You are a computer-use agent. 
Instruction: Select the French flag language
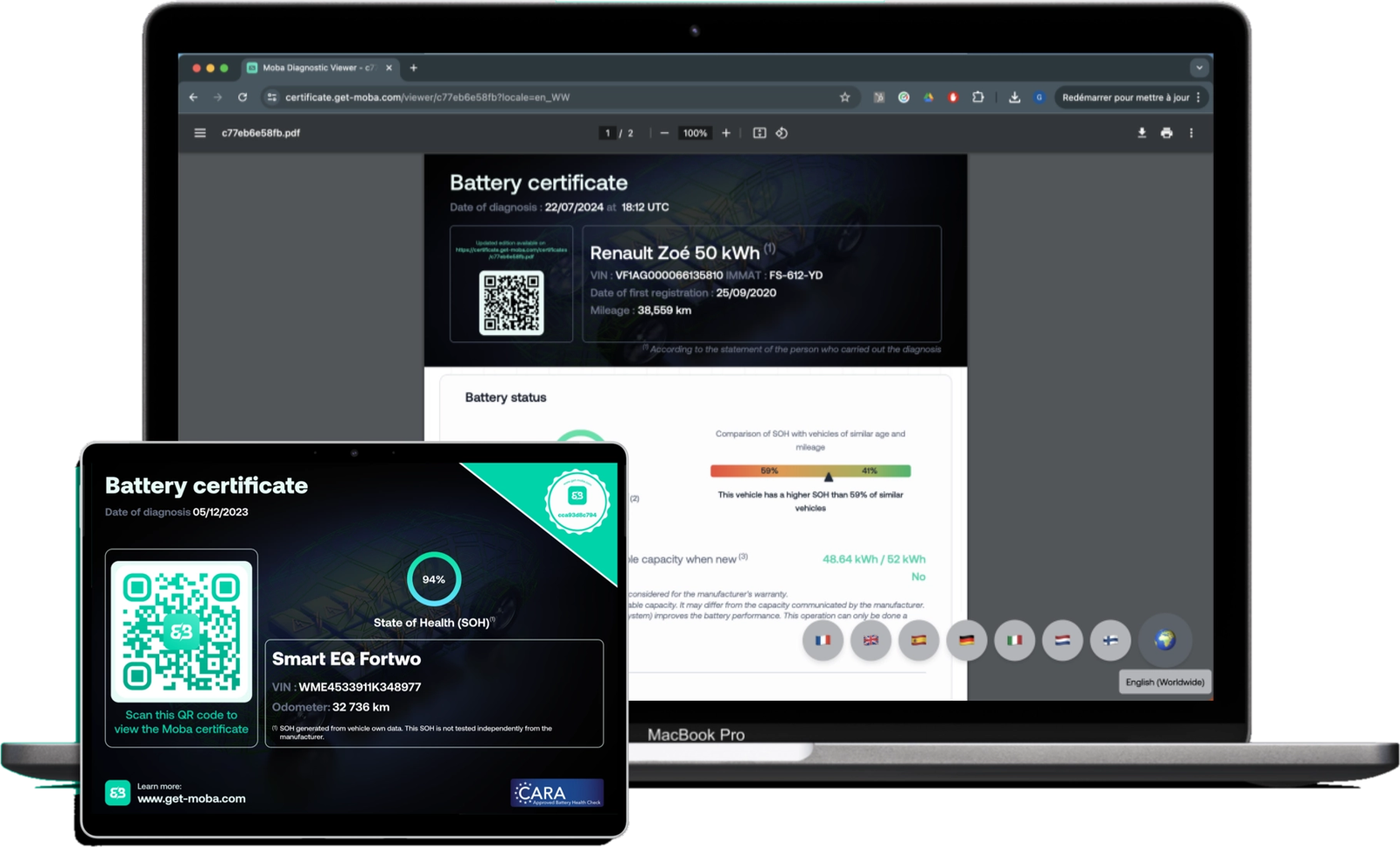click(822, 640)
